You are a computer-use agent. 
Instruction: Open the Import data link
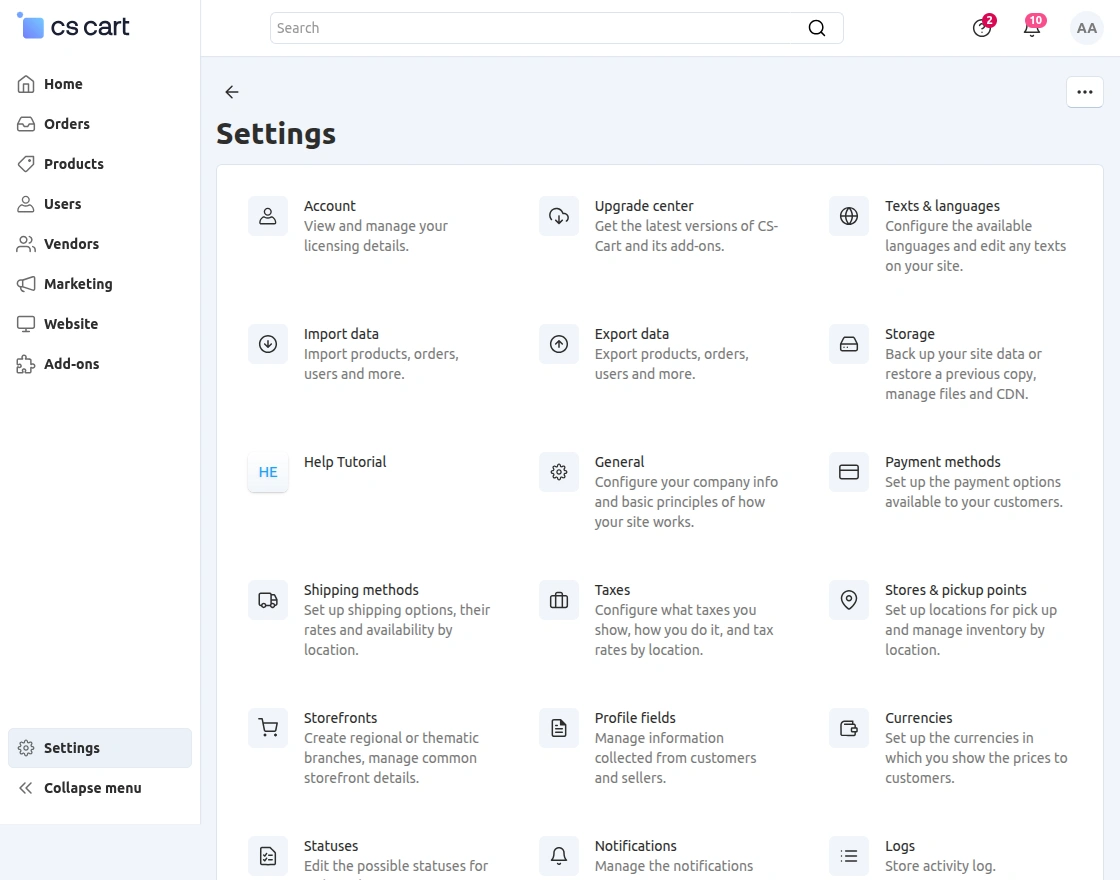click(x=341, y=334)
